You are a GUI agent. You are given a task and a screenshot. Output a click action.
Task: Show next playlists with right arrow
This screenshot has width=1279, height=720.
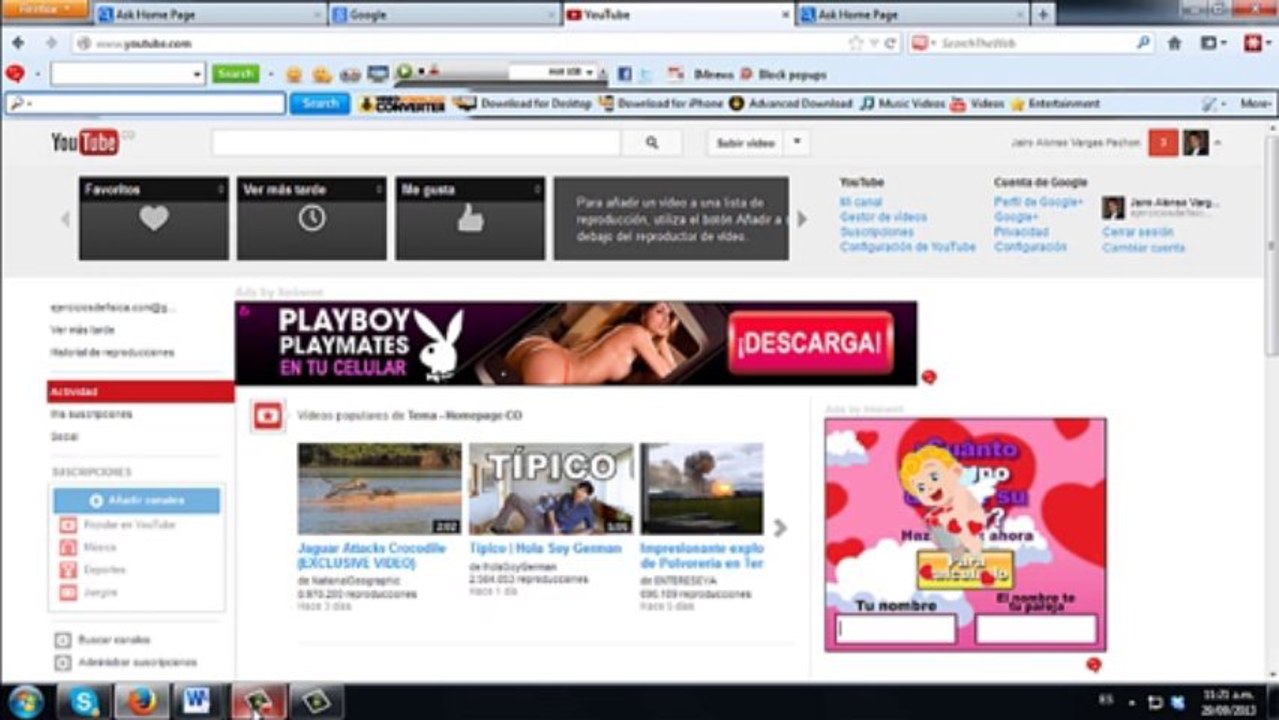coord(801,219)
